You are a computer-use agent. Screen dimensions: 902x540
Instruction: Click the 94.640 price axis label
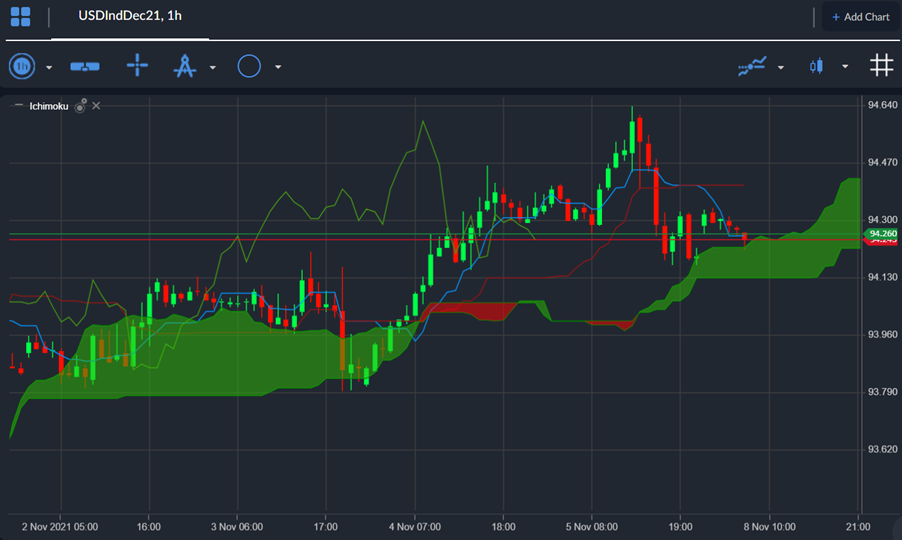coord(882,105)
